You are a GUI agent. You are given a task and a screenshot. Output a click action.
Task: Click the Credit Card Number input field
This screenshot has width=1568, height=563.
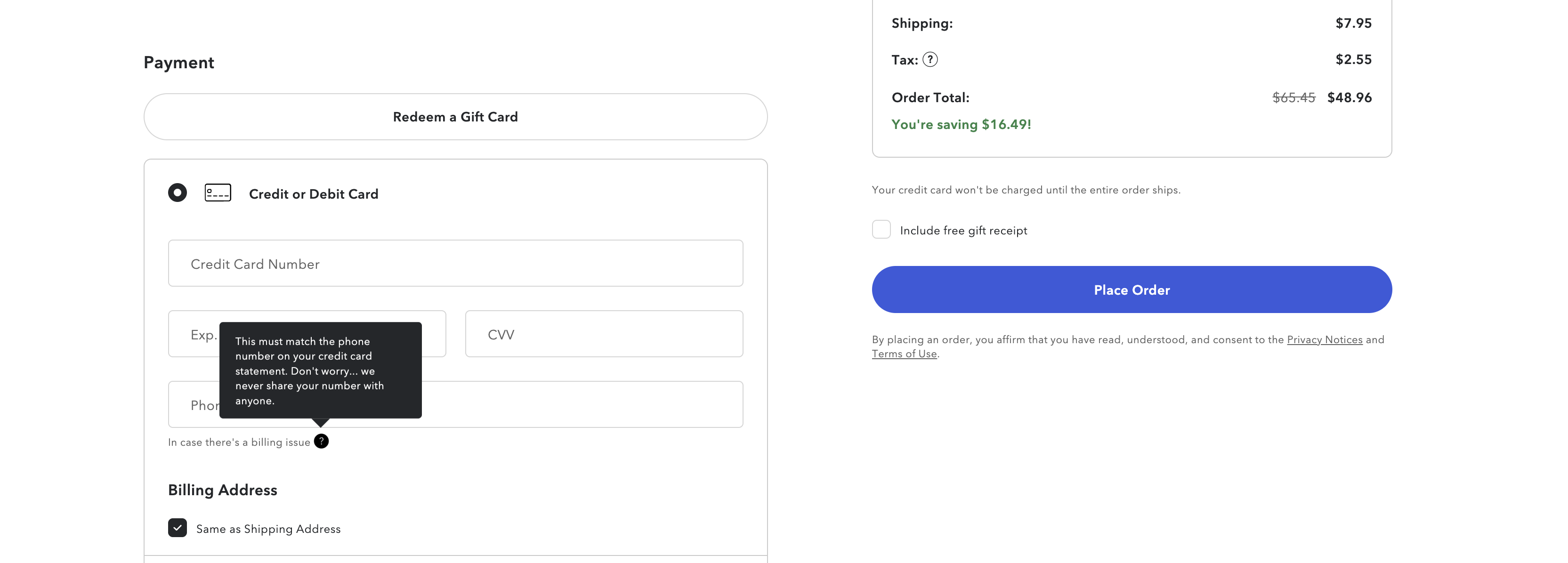455,263
